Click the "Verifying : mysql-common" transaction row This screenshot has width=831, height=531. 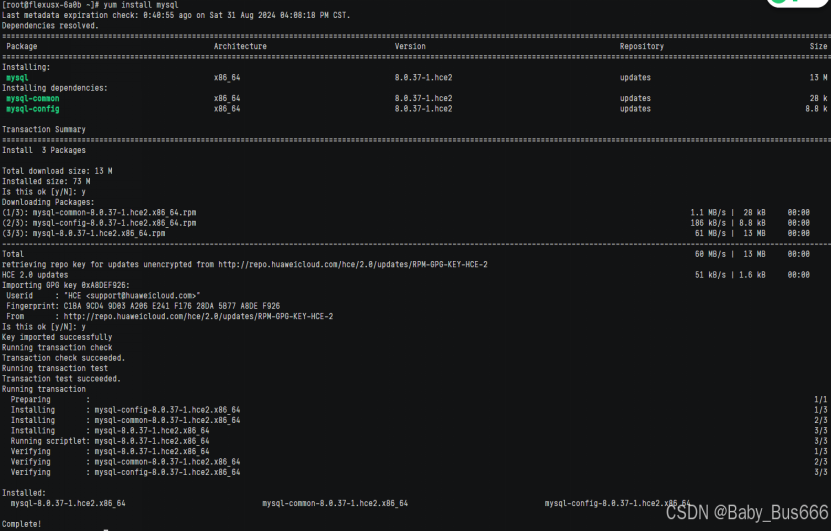click(x=419, y=462)
